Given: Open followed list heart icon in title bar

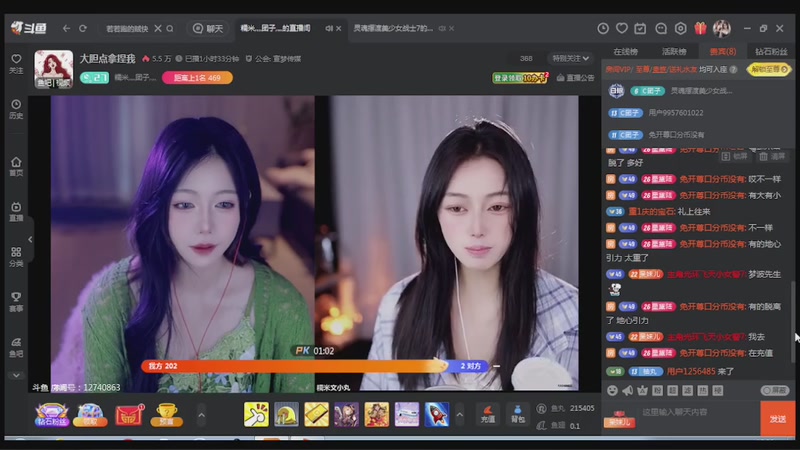Looking at the screenshot, I should [x=621, y=29].
